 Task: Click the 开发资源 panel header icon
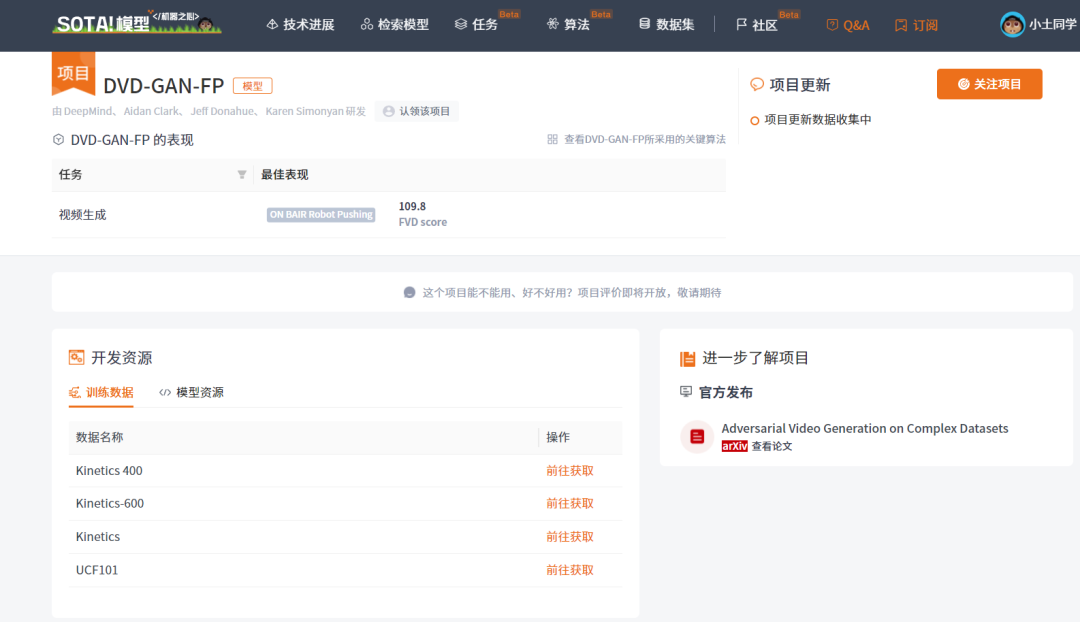pyautogui.click(x=77, y=357)
